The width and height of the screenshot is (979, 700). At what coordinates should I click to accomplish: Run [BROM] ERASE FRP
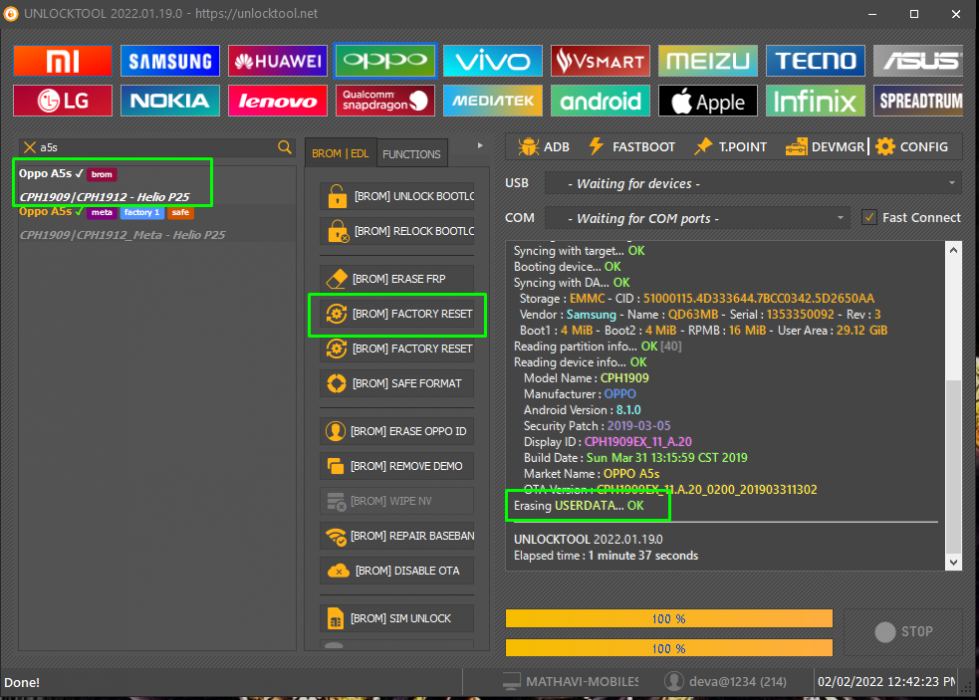pos(397,279)
